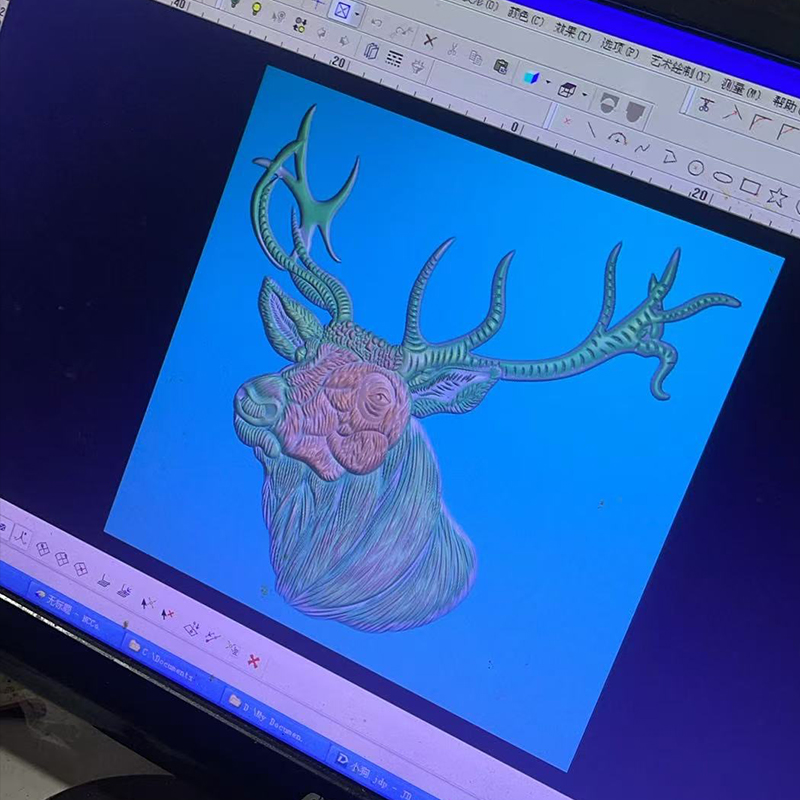
Task: Select the straight line drawing tool
Action: [592, 129]
